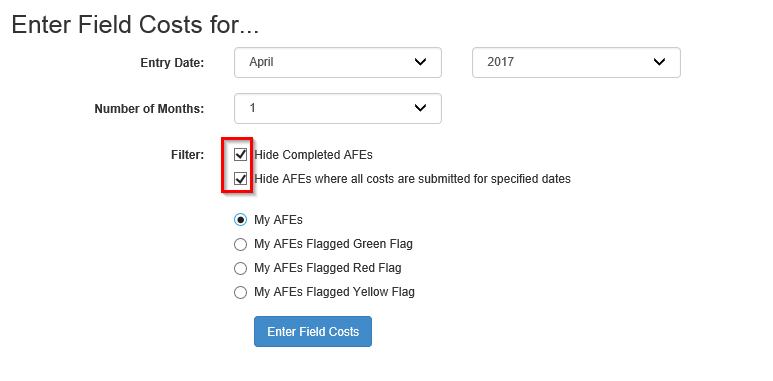773x381 pixels.
Task: Toggle checkbox for hiding AFEs with all costs submitted
Action: (x=241, y=178)
